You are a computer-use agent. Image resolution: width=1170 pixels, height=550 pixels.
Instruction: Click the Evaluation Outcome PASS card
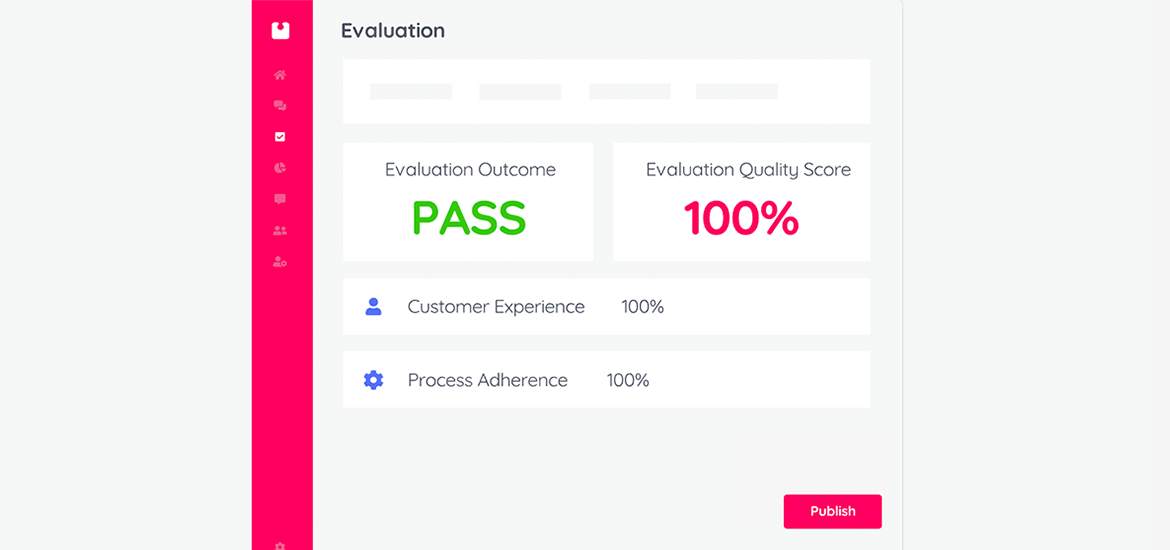(x=469, y=202)
